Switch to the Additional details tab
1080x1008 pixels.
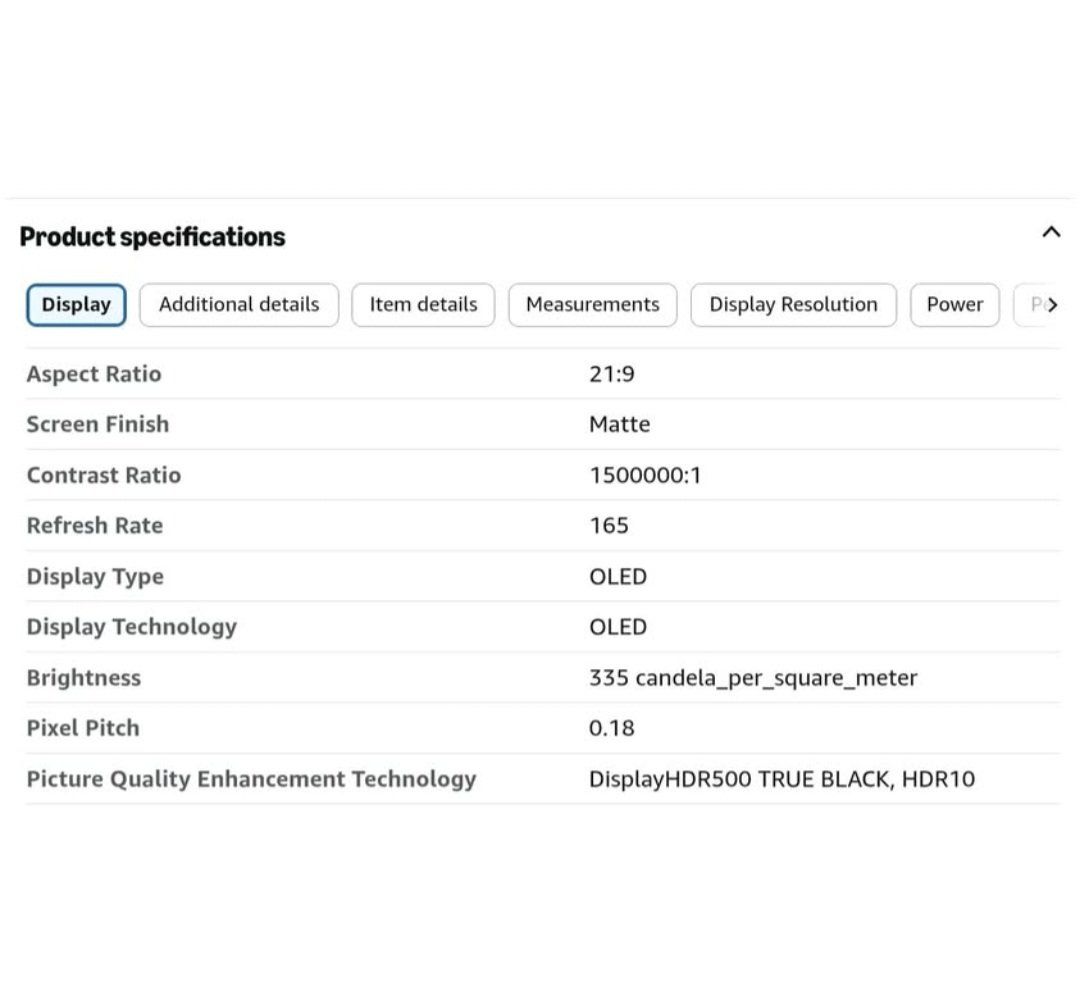pos(239,305)
